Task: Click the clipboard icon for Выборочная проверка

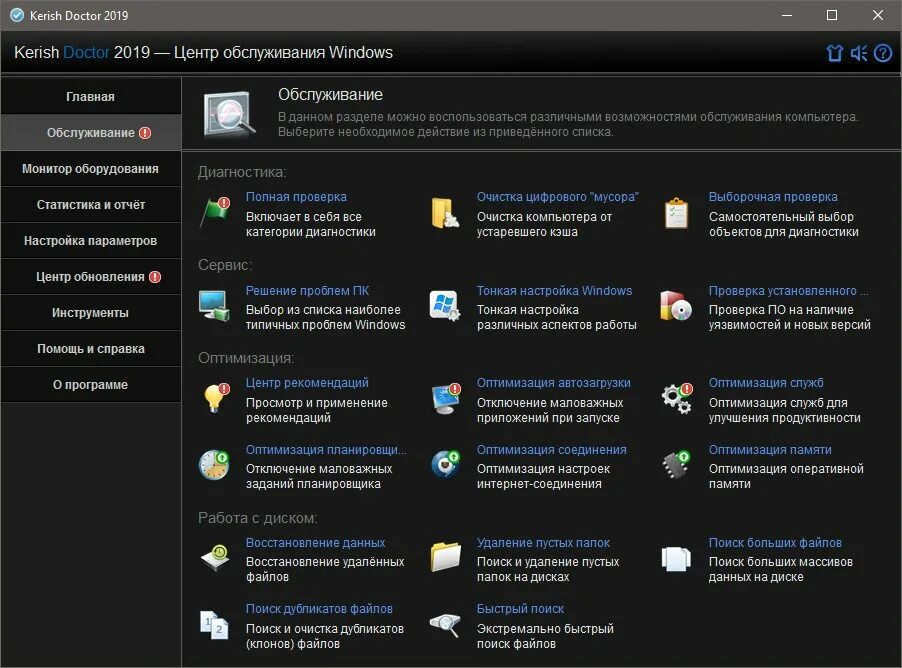Action: tap(676, 213)
